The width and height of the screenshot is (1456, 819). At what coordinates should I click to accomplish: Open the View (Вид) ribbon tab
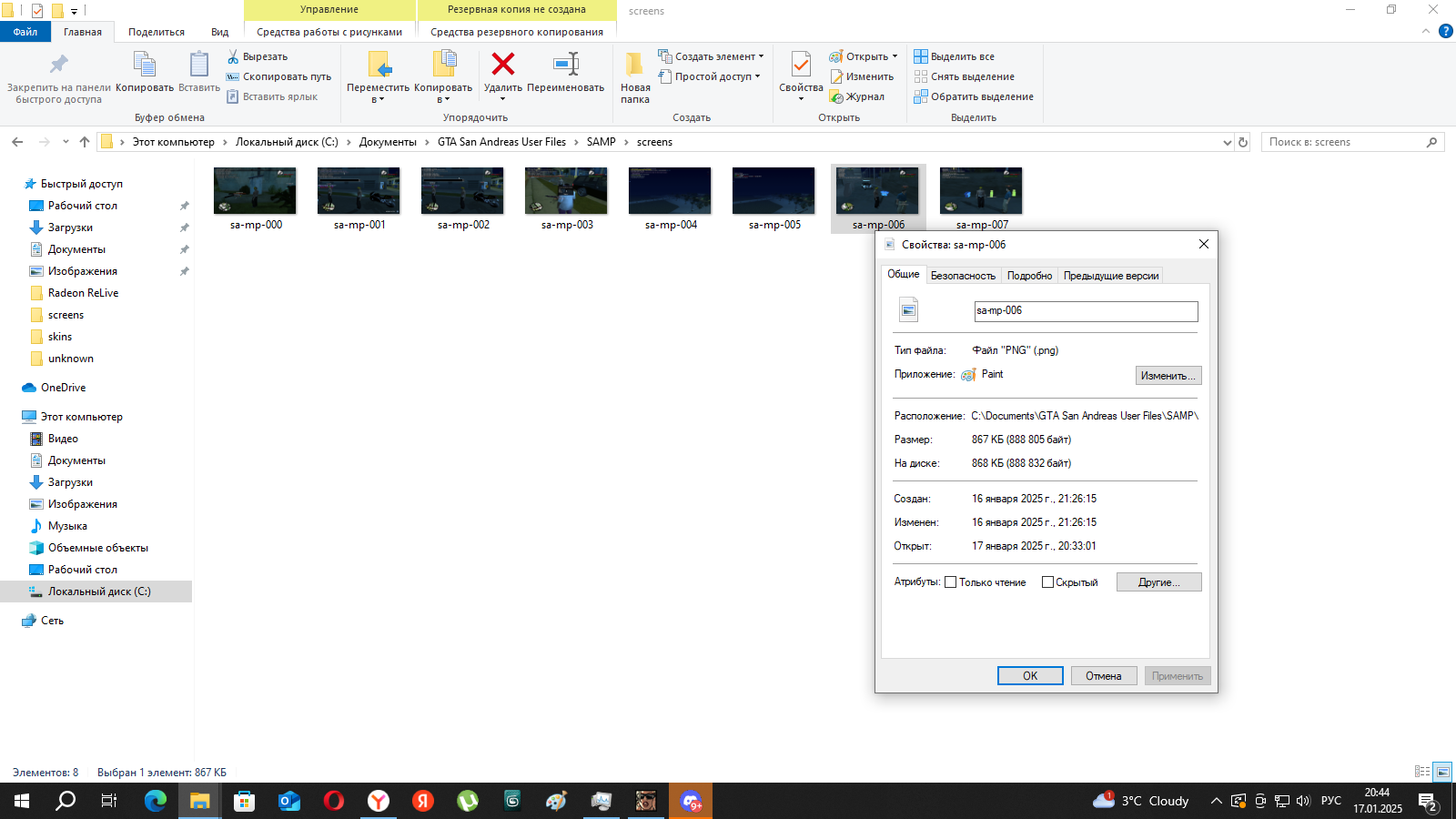(219, 32)
